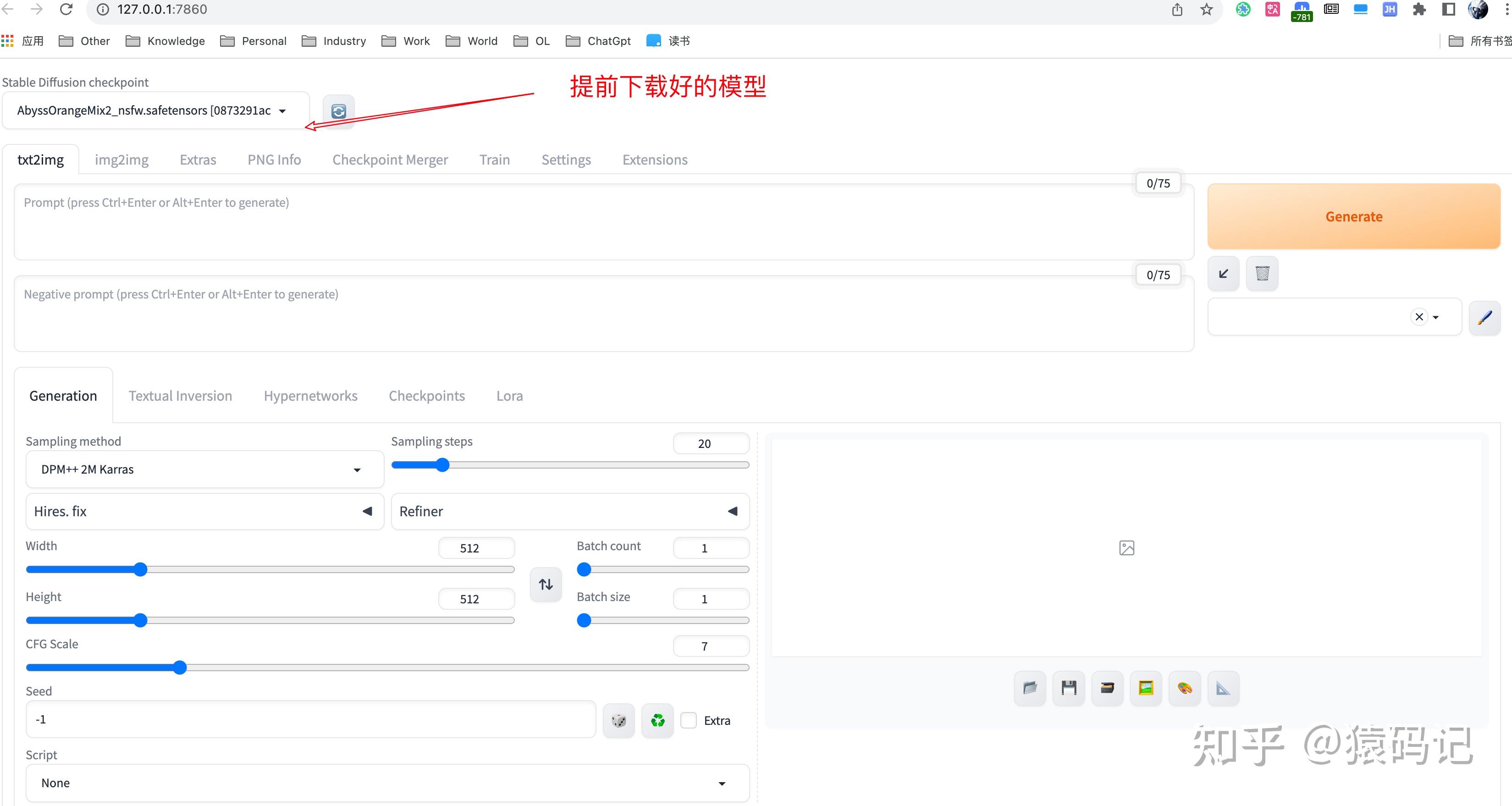
Task: Save zip archive icon under the preview
Action: [x=1107, y=688]
